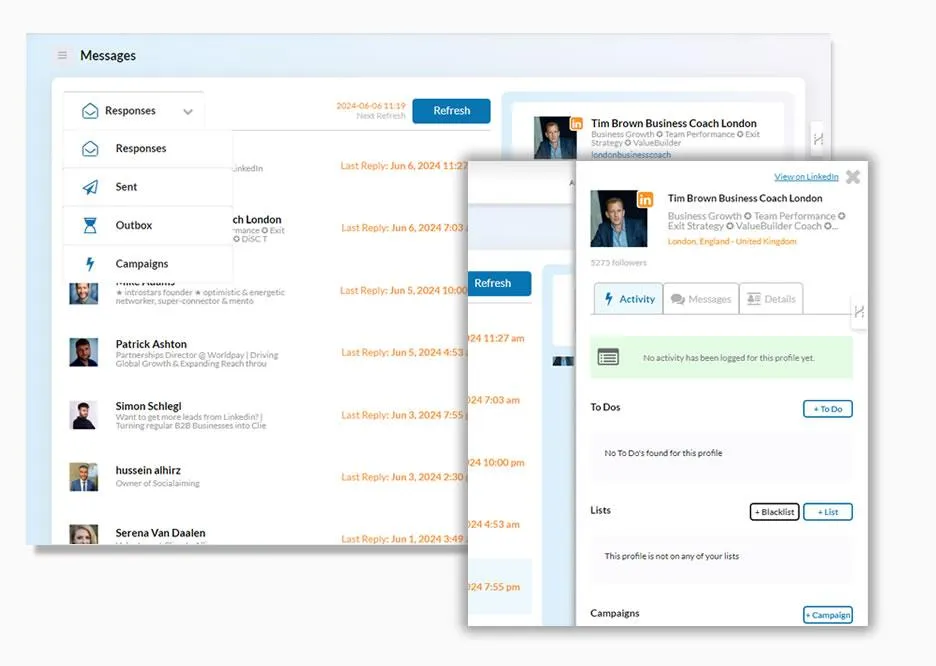Image resolution: width=936 pixels, height=666 pixels.
Task: Click the activity log list icon
Action: pos(608,357)
